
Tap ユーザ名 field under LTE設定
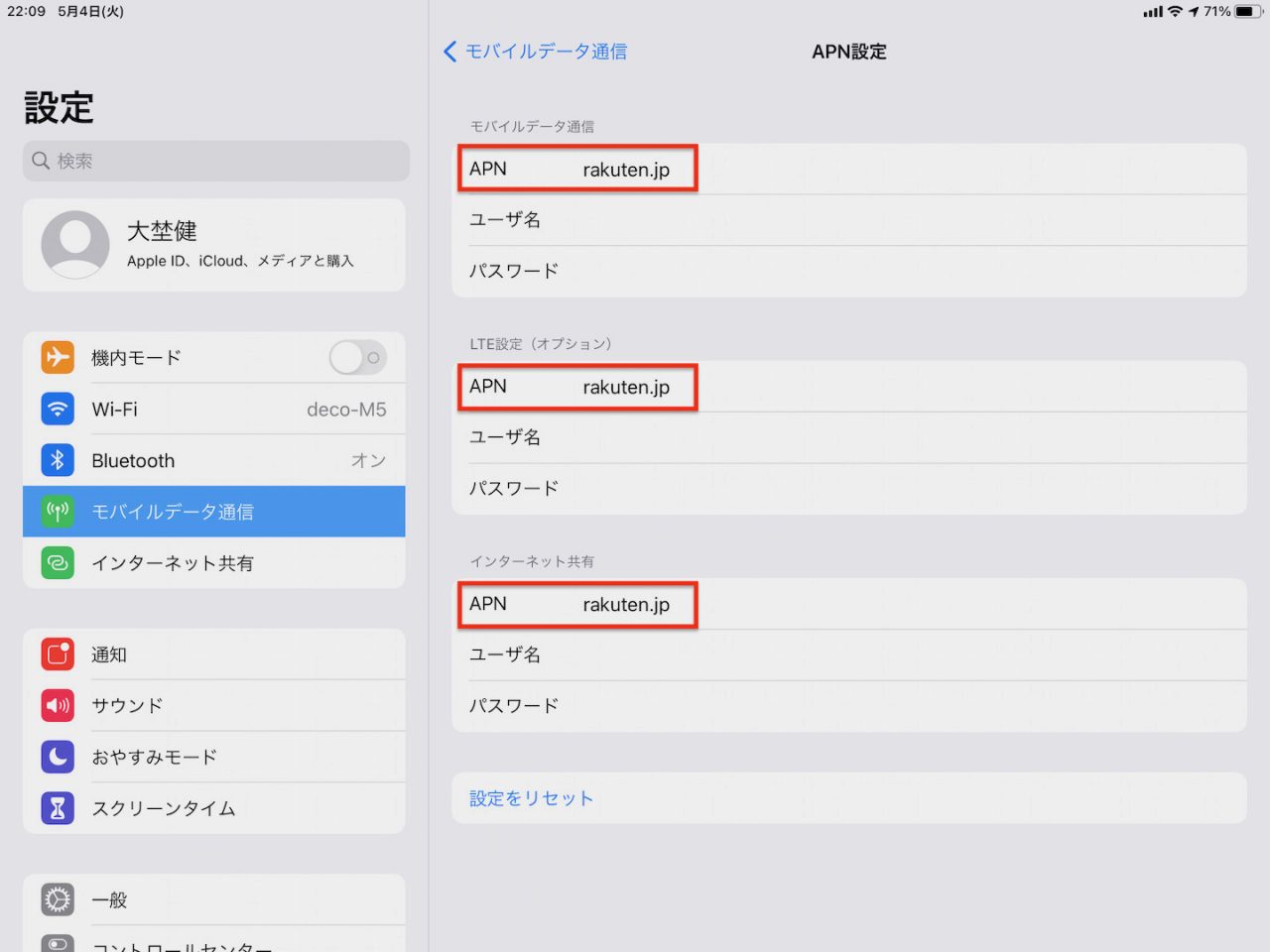pos(848,437)
